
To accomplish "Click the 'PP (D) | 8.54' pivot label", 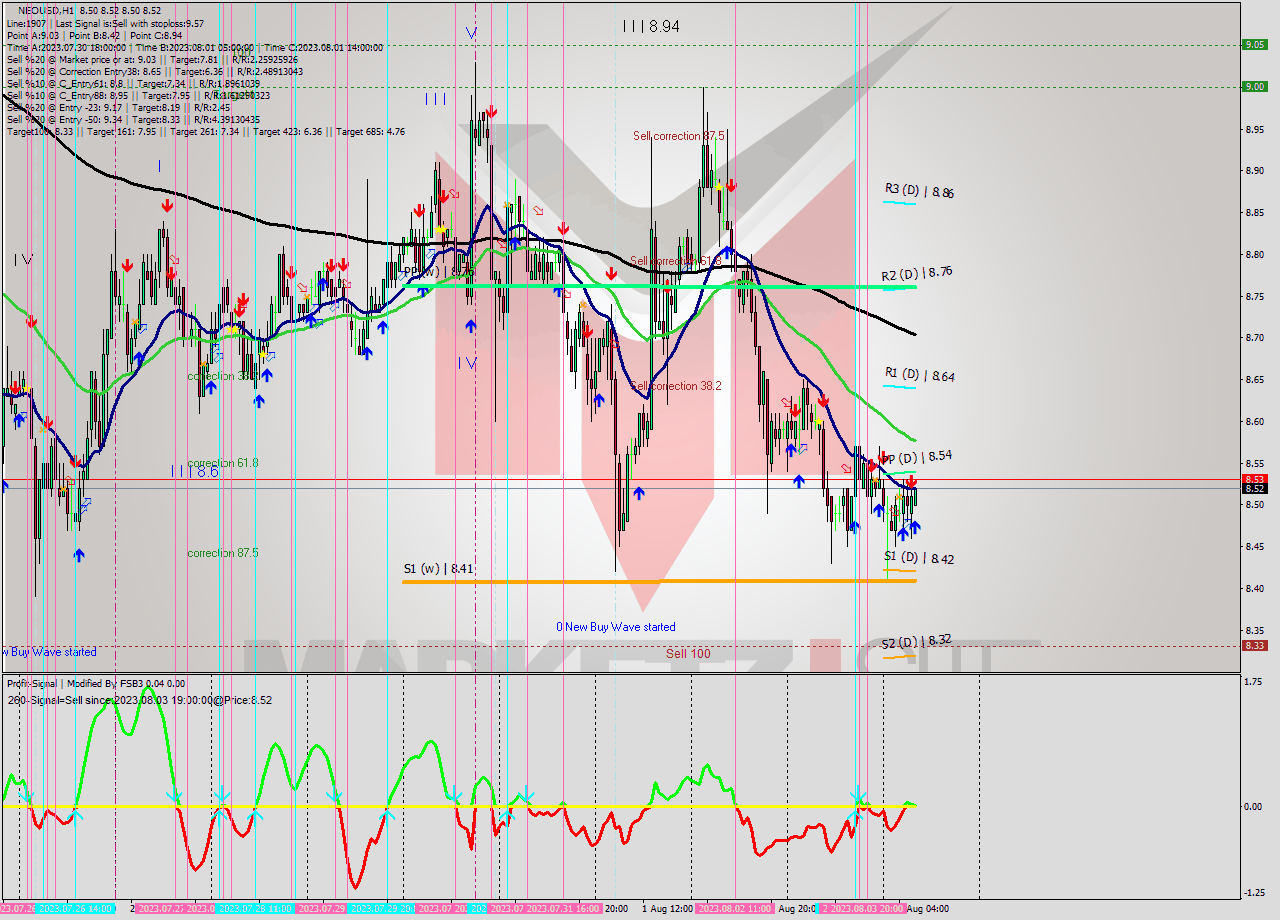I will [919, 456].
